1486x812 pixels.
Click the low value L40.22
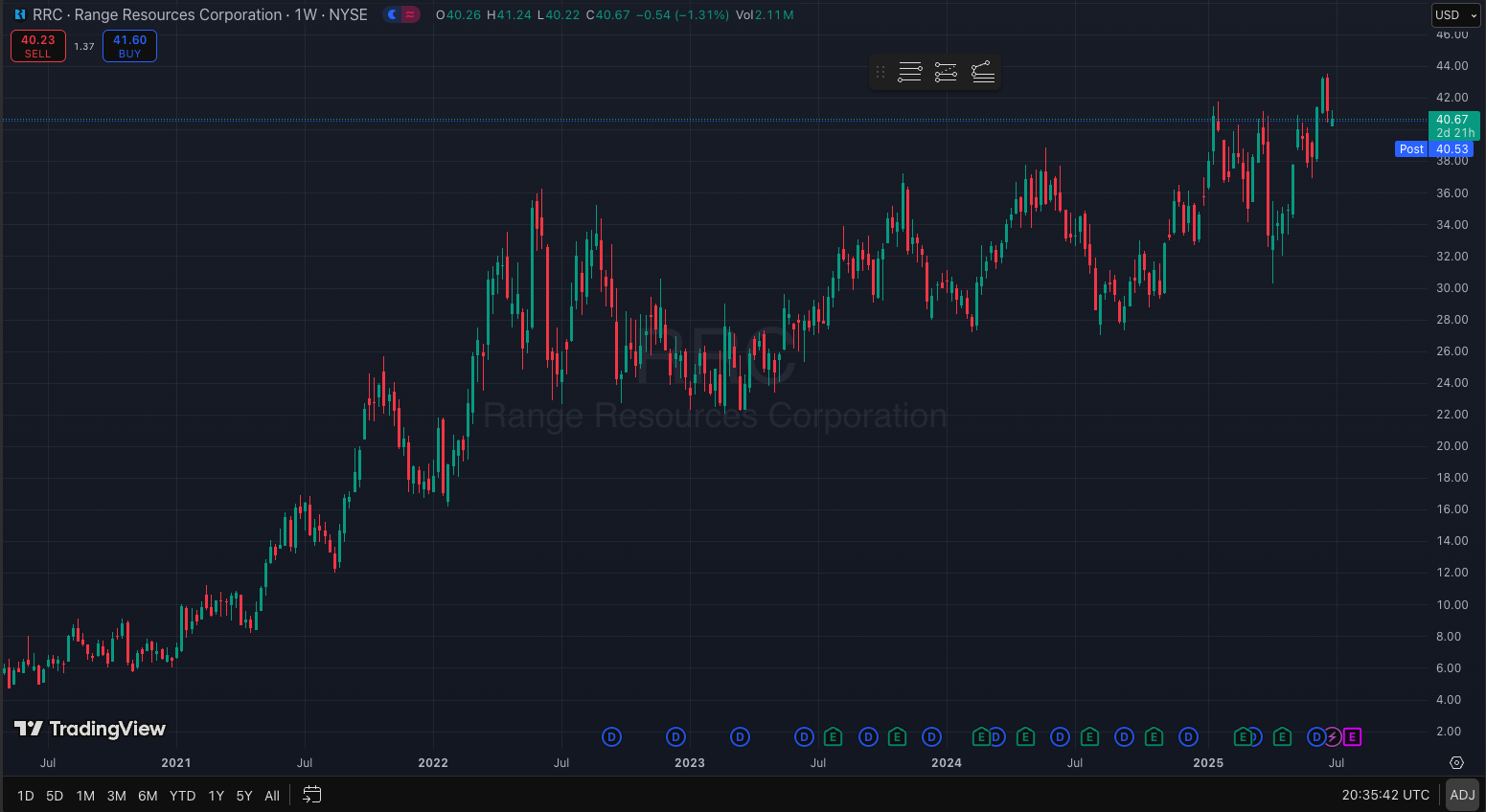558,15
